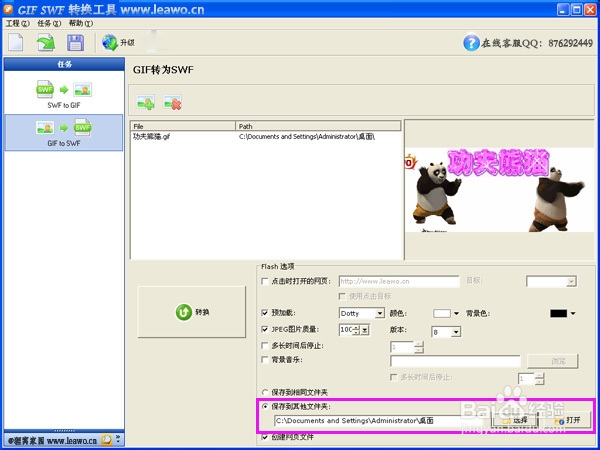This screenshot has width=600, height=450.
Task: Click the blue help question mark icon
Action: click(x=471, y=42)
